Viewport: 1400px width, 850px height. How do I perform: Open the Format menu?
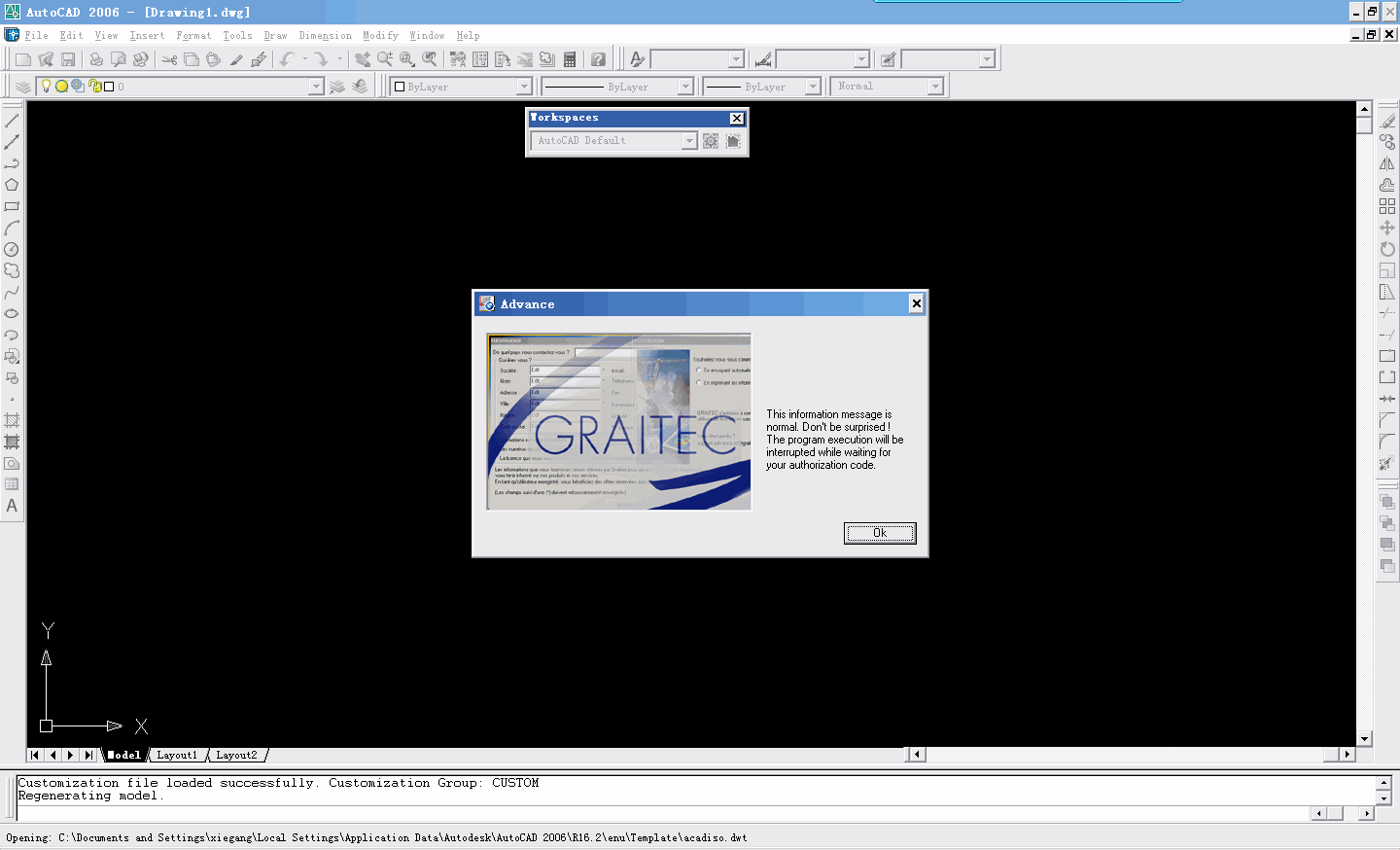(193, 35)
